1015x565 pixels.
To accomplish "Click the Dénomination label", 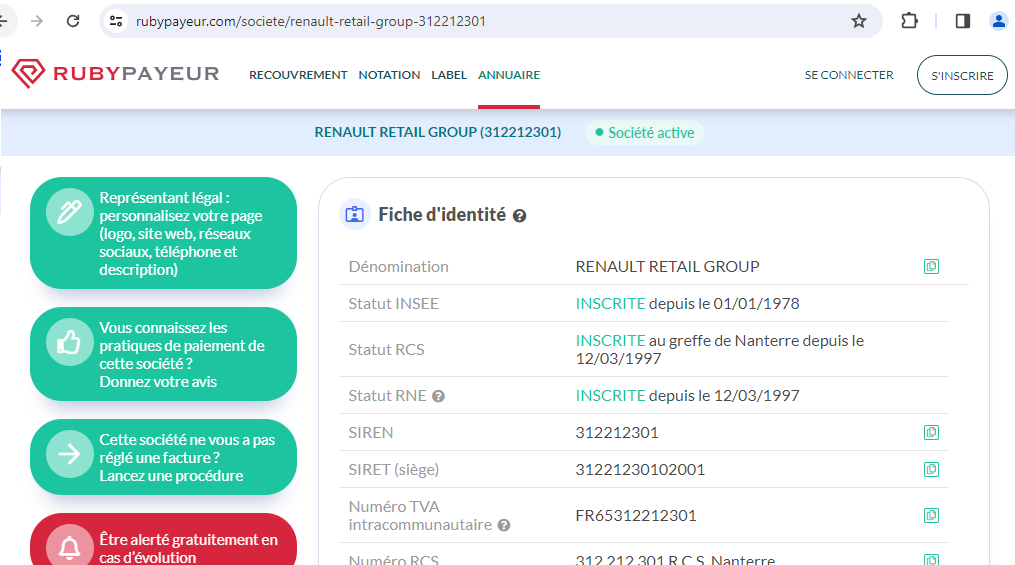I will click(398, 266).
